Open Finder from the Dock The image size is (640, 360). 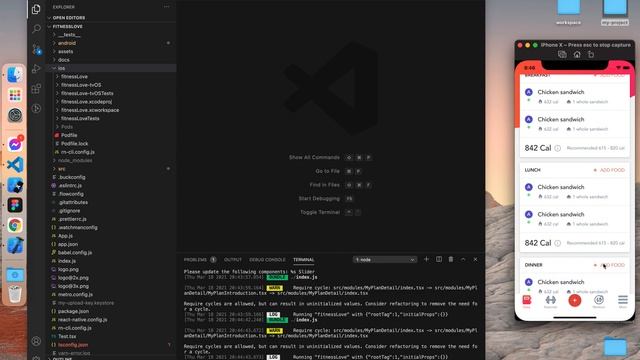[x=15, y=75]
